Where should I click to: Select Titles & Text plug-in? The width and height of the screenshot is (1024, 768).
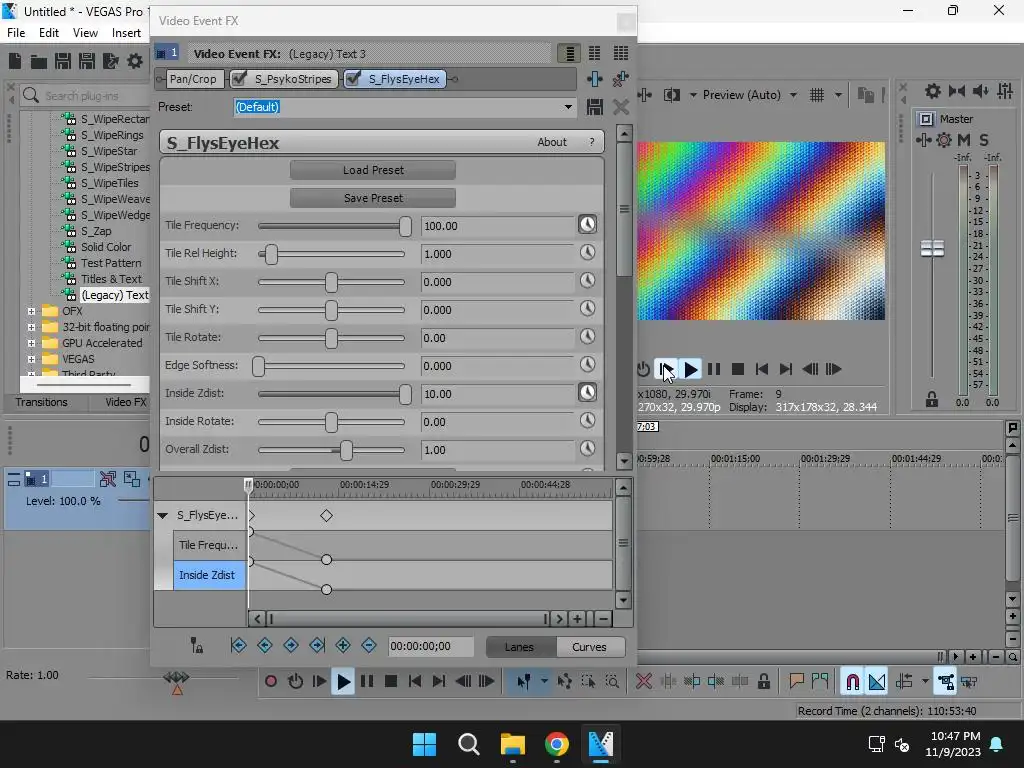111,279
